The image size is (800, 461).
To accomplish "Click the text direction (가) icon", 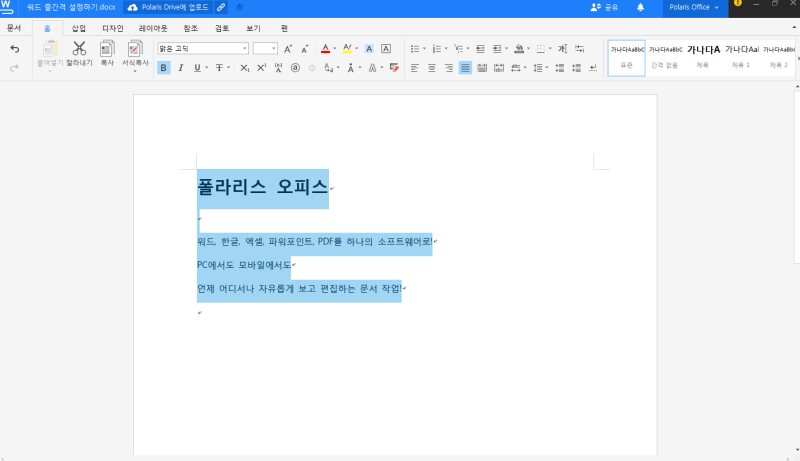I will (x=562, y=49).
